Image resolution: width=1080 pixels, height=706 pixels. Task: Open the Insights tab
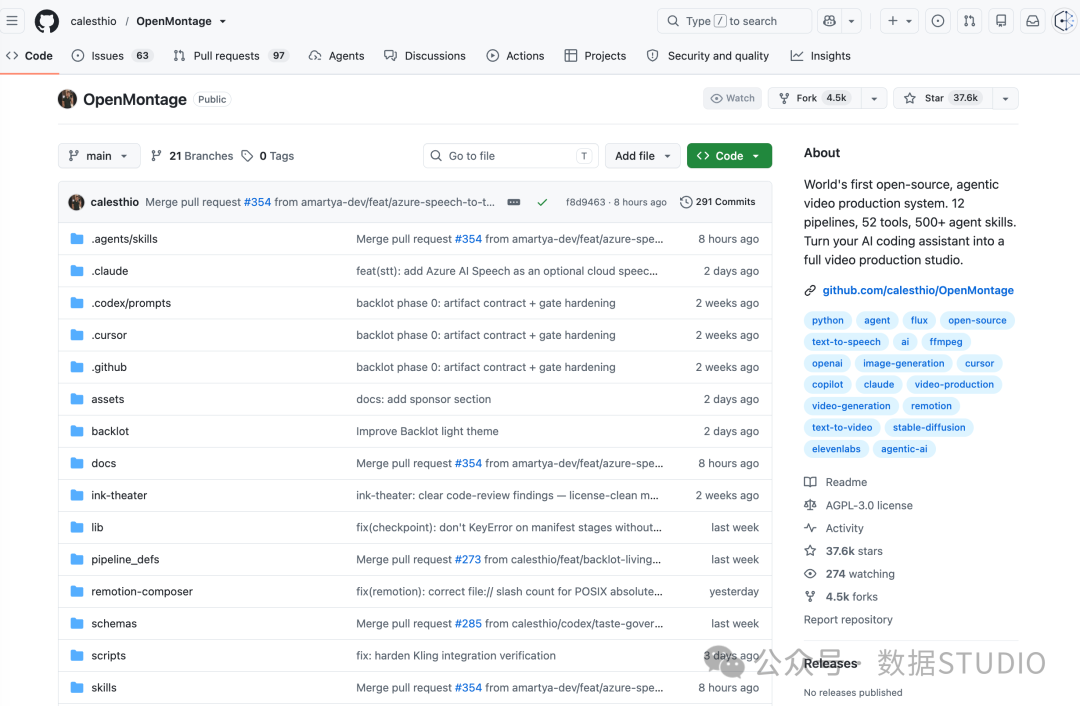[x=820, y=56]
